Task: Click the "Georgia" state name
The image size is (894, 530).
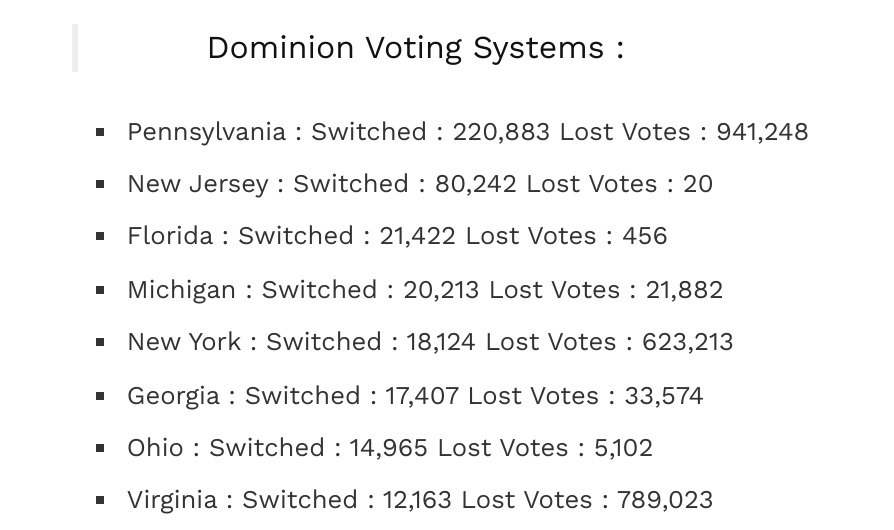Action: [x=173, y=396]
